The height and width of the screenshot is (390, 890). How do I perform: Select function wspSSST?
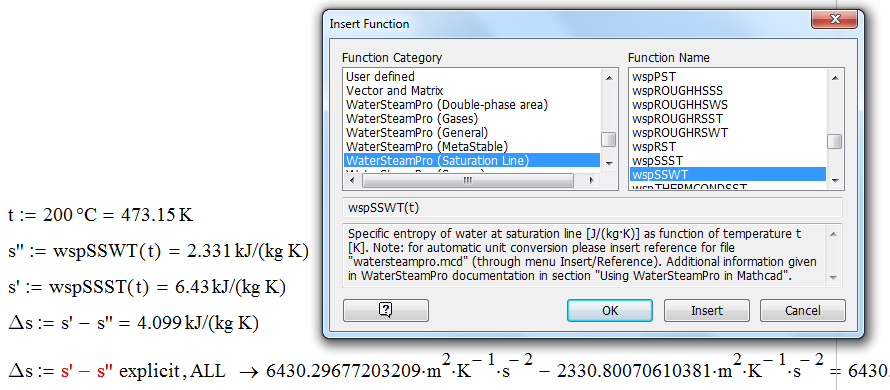[728, 161]
